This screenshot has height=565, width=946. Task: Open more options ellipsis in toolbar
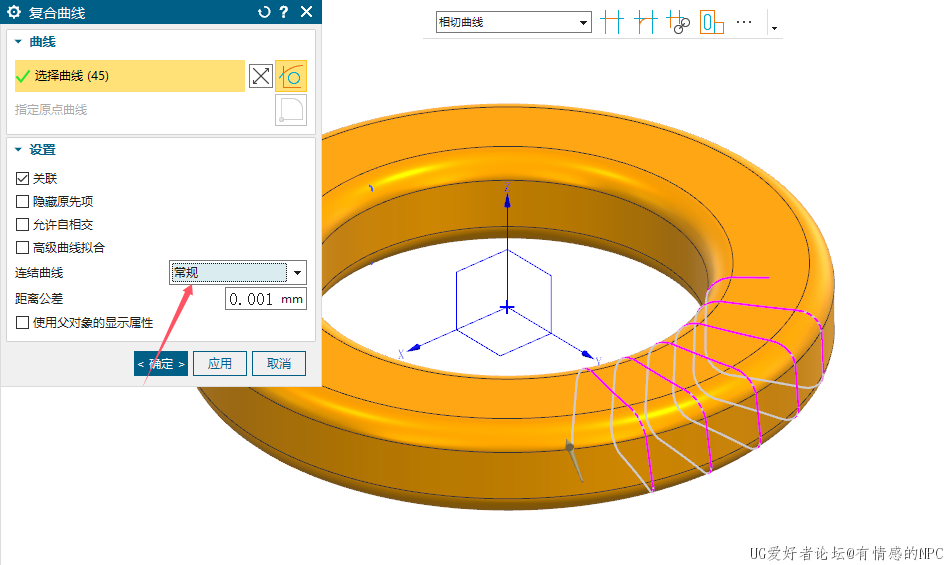(744, 22)
